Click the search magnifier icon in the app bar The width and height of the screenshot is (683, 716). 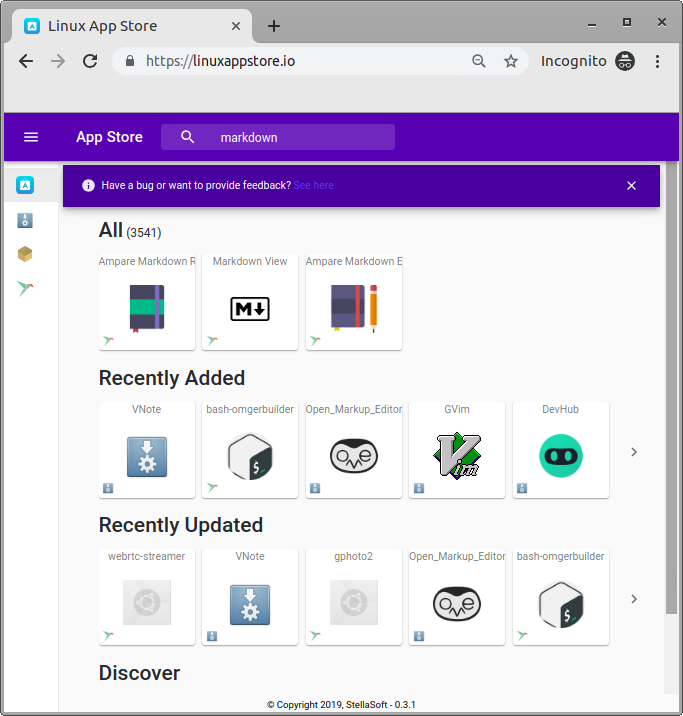click(x=187, y=137)
